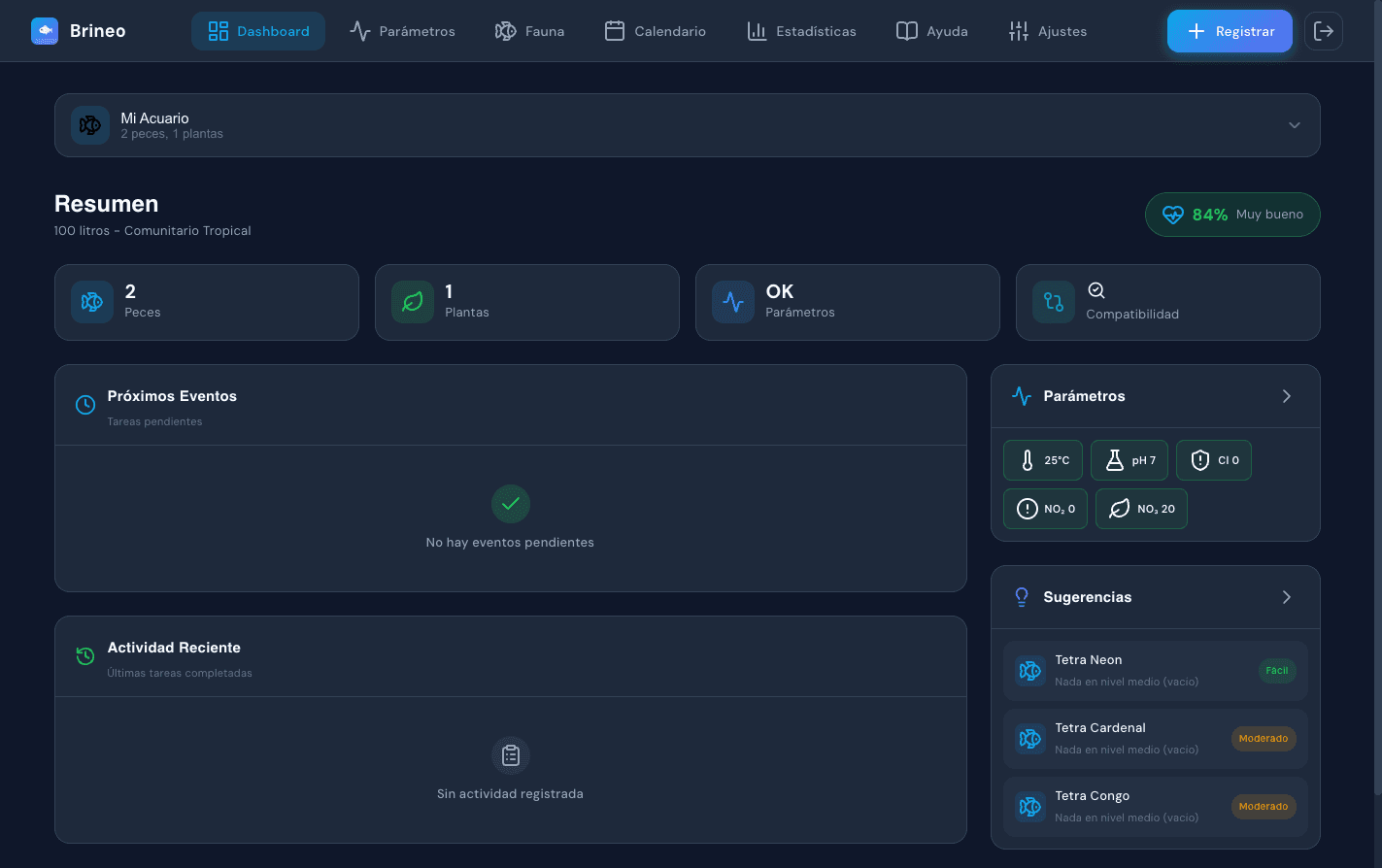The image size is (1382, 868).
Task: Go to the Ajustes tab
Action: 1048,31
